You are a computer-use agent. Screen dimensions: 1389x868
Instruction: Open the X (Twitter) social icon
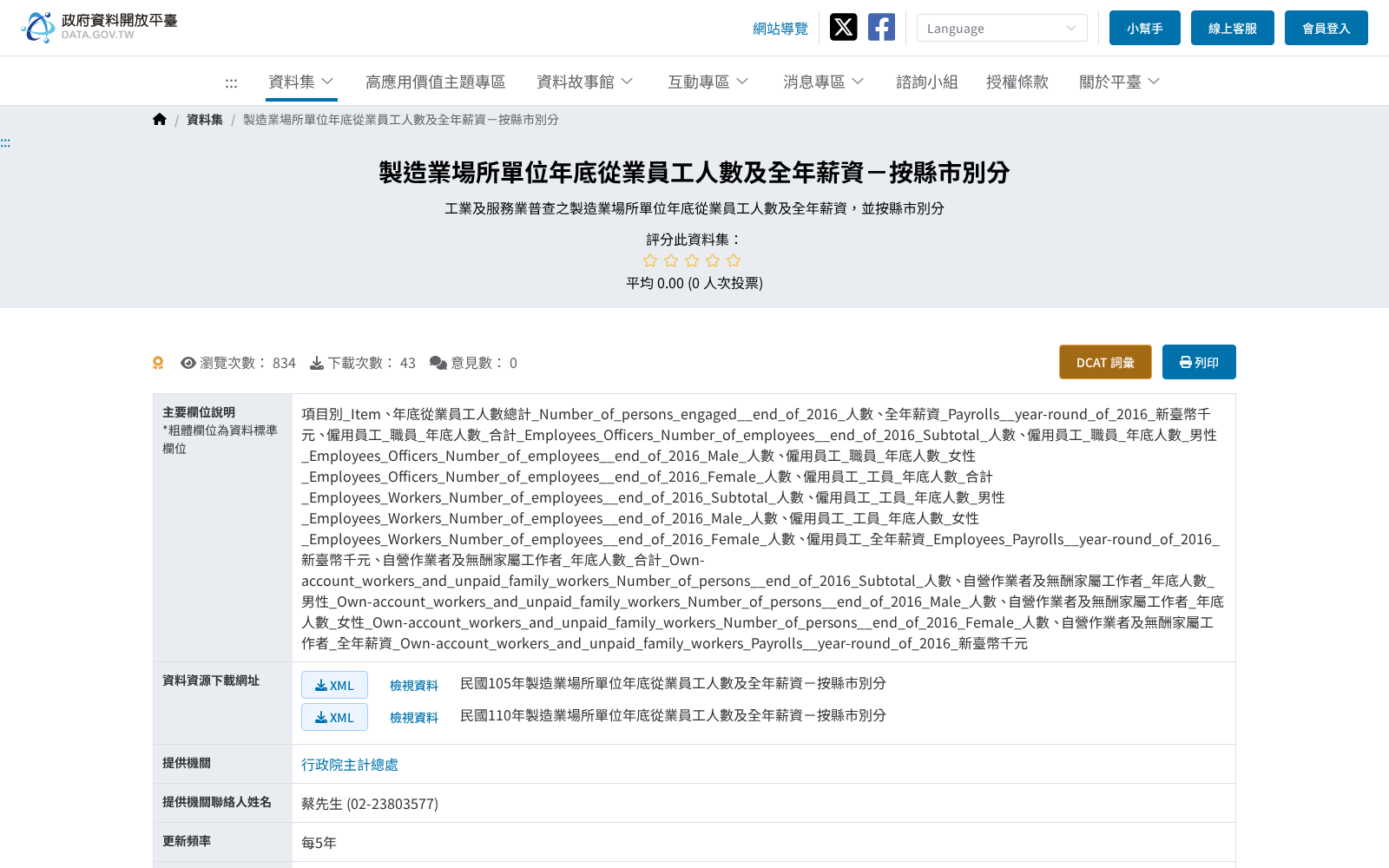coord(843,27)
